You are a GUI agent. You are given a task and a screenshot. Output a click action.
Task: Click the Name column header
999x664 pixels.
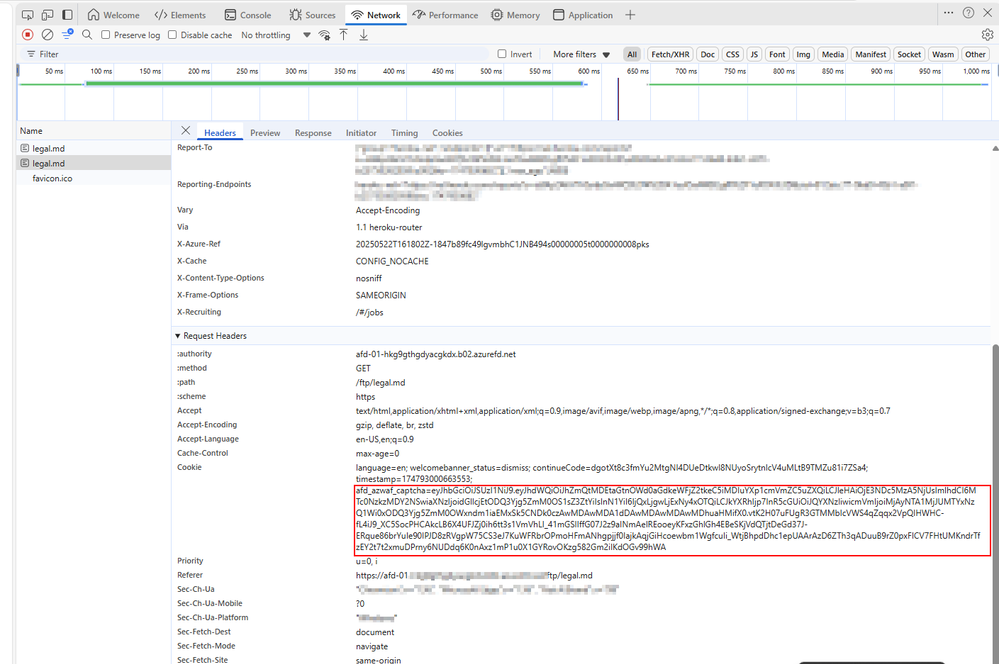click(94, 131)
